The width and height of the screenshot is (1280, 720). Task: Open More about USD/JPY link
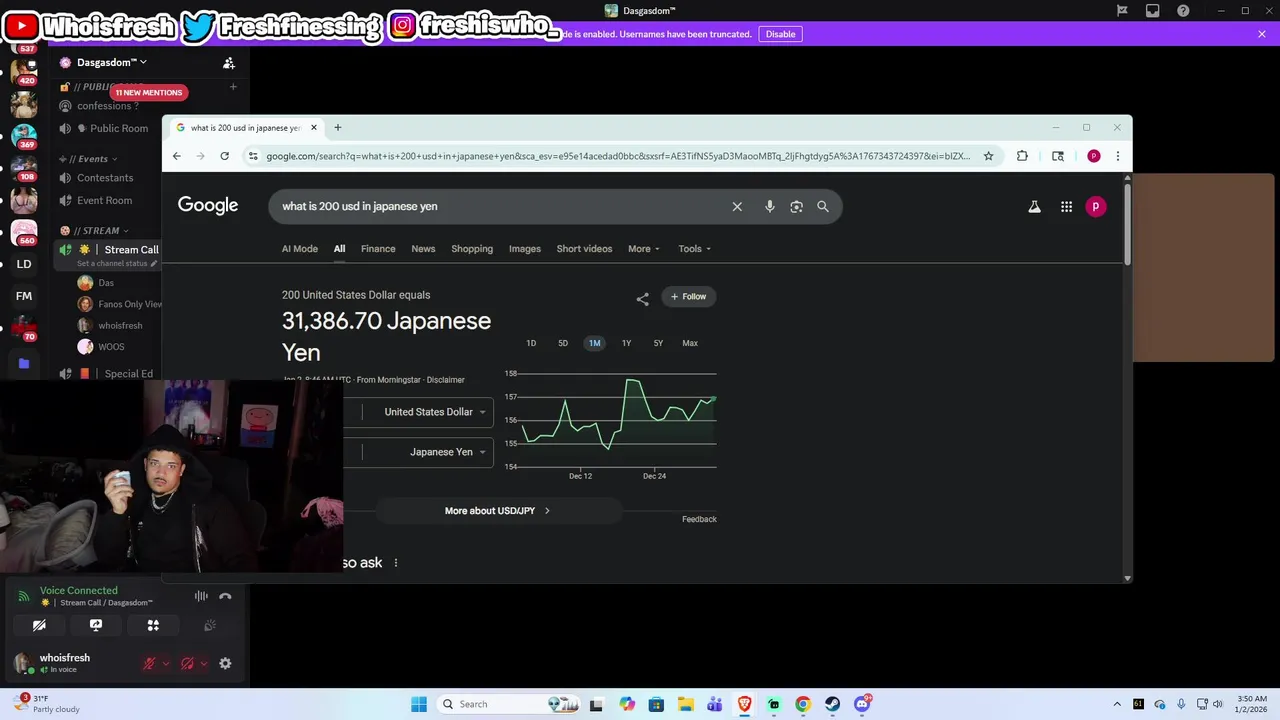[x=498, y=511]
